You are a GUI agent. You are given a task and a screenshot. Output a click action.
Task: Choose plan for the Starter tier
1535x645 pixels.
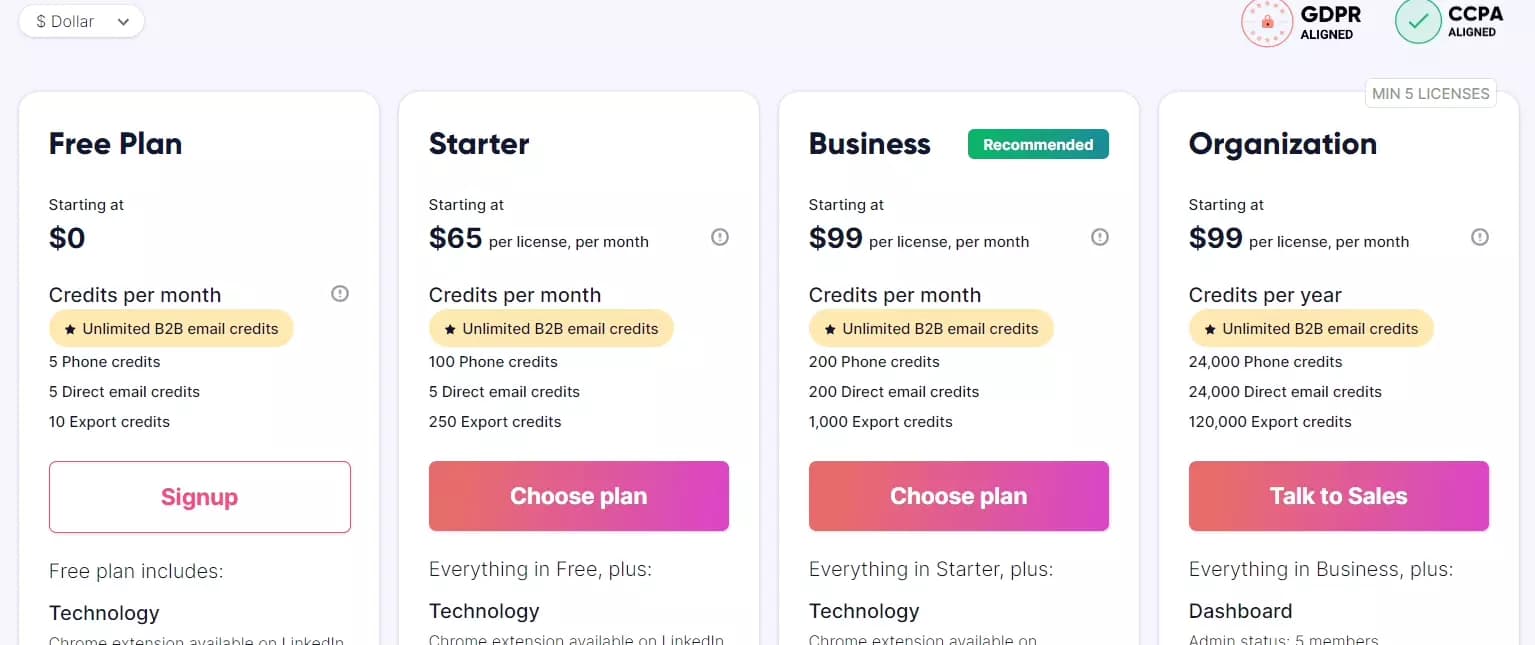578,495
